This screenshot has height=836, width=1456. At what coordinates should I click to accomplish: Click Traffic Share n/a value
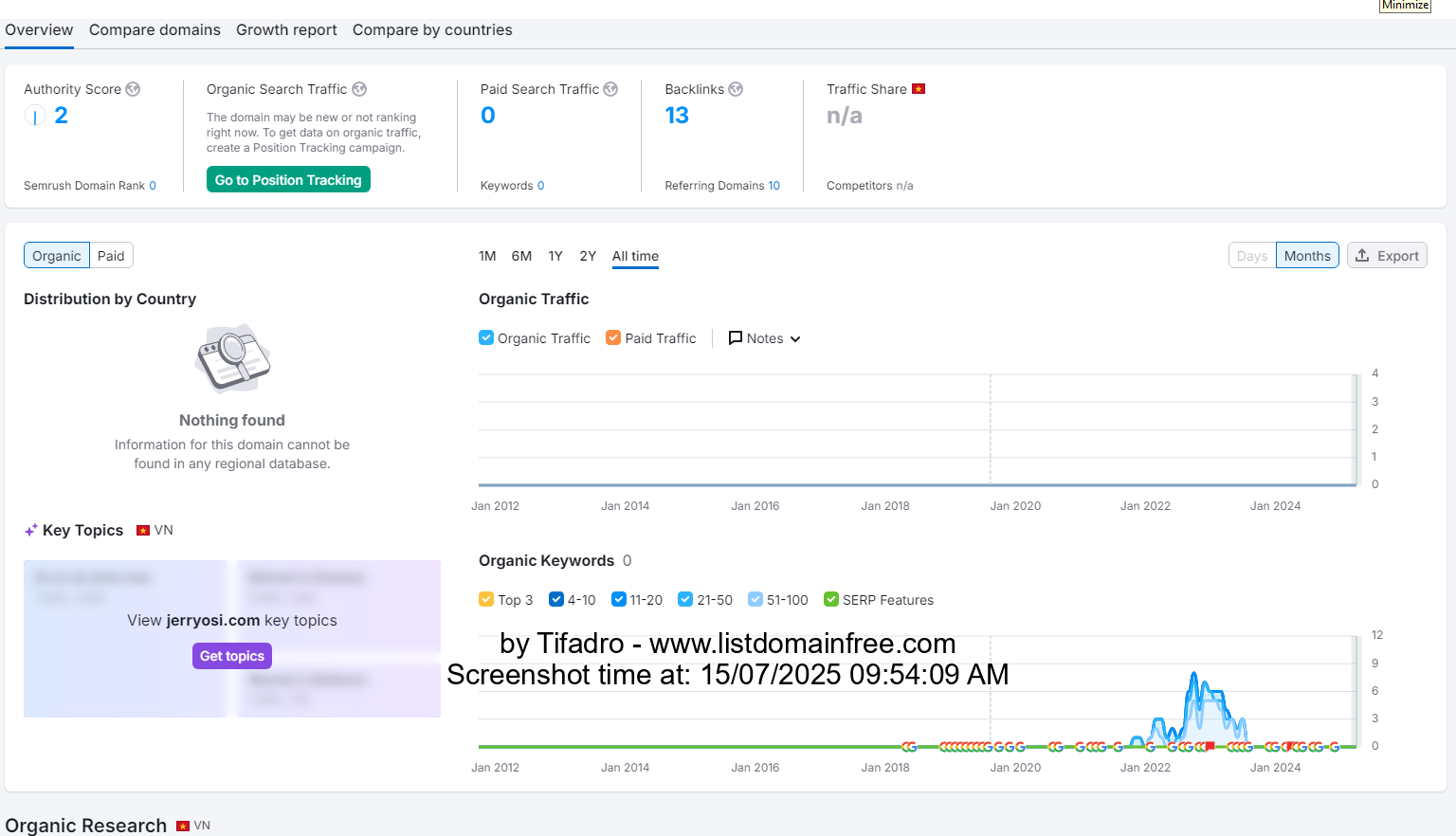(x=845, y=116)
